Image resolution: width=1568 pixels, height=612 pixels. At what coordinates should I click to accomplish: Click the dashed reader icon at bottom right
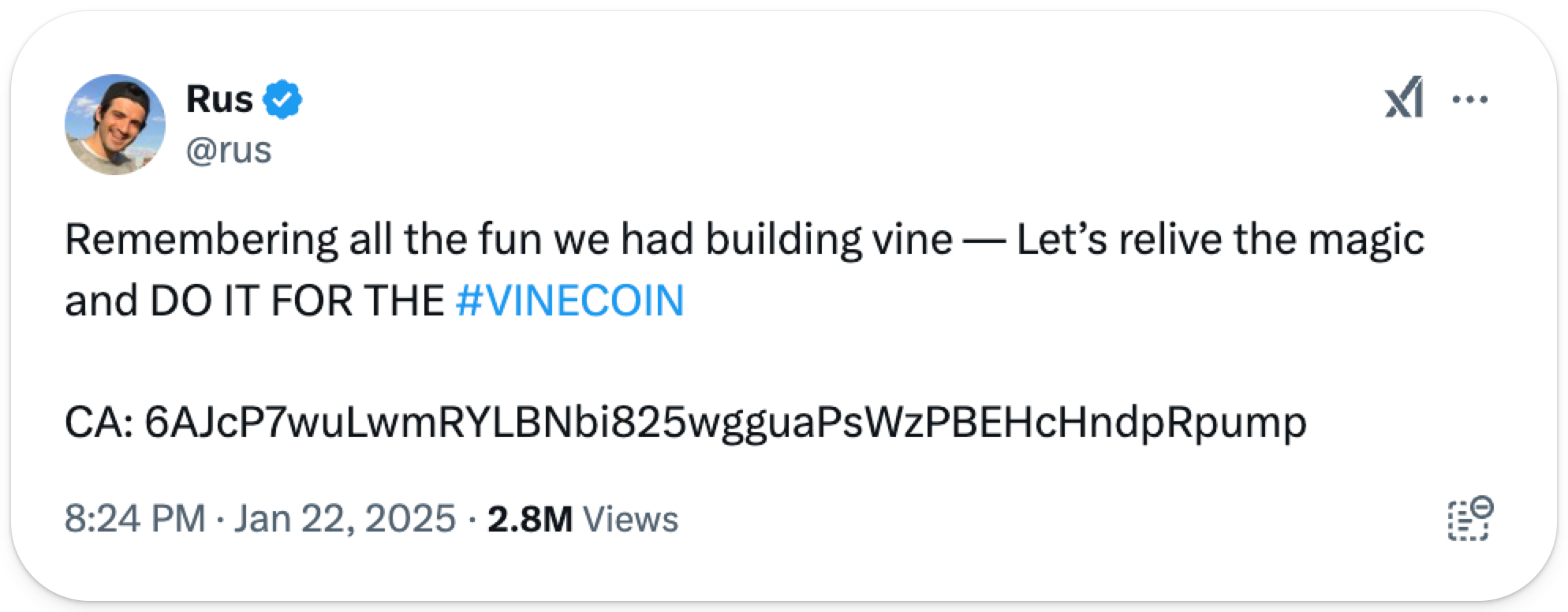[1469, 519]
